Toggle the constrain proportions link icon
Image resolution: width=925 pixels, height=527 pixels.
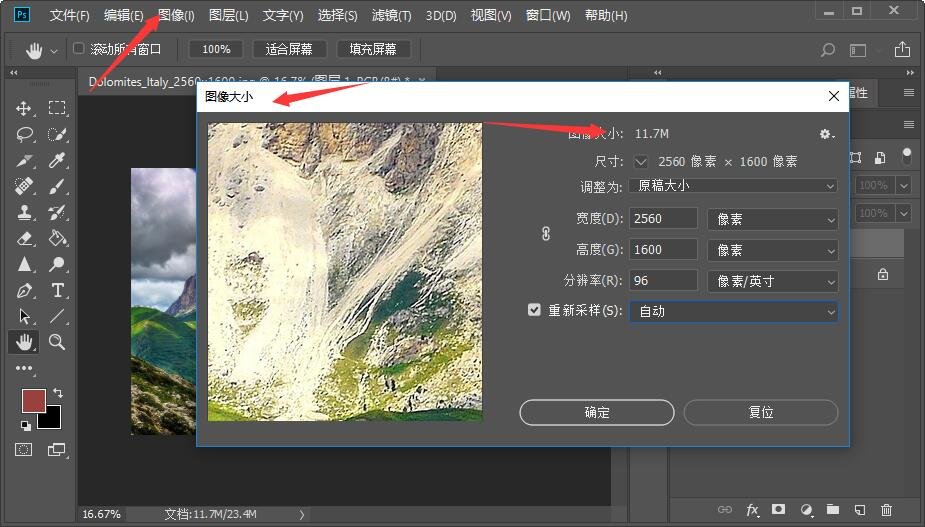coord(546,234)
